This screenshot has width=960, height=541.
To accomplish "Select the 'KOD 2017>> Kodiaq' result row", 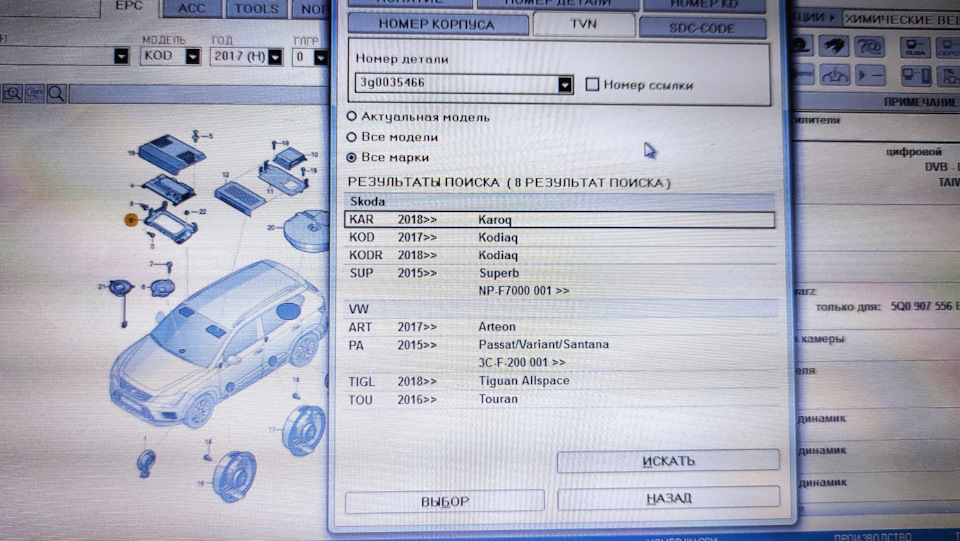I will (x=560, y=237).
